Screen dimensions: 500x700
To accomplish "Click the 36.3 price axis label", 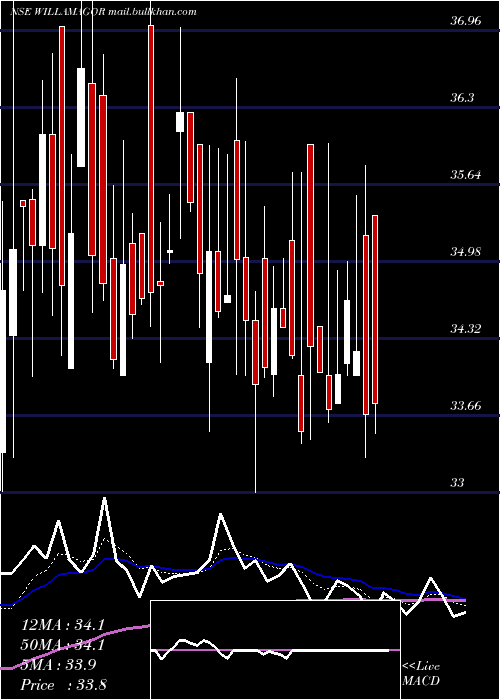I will pos(462,98).
